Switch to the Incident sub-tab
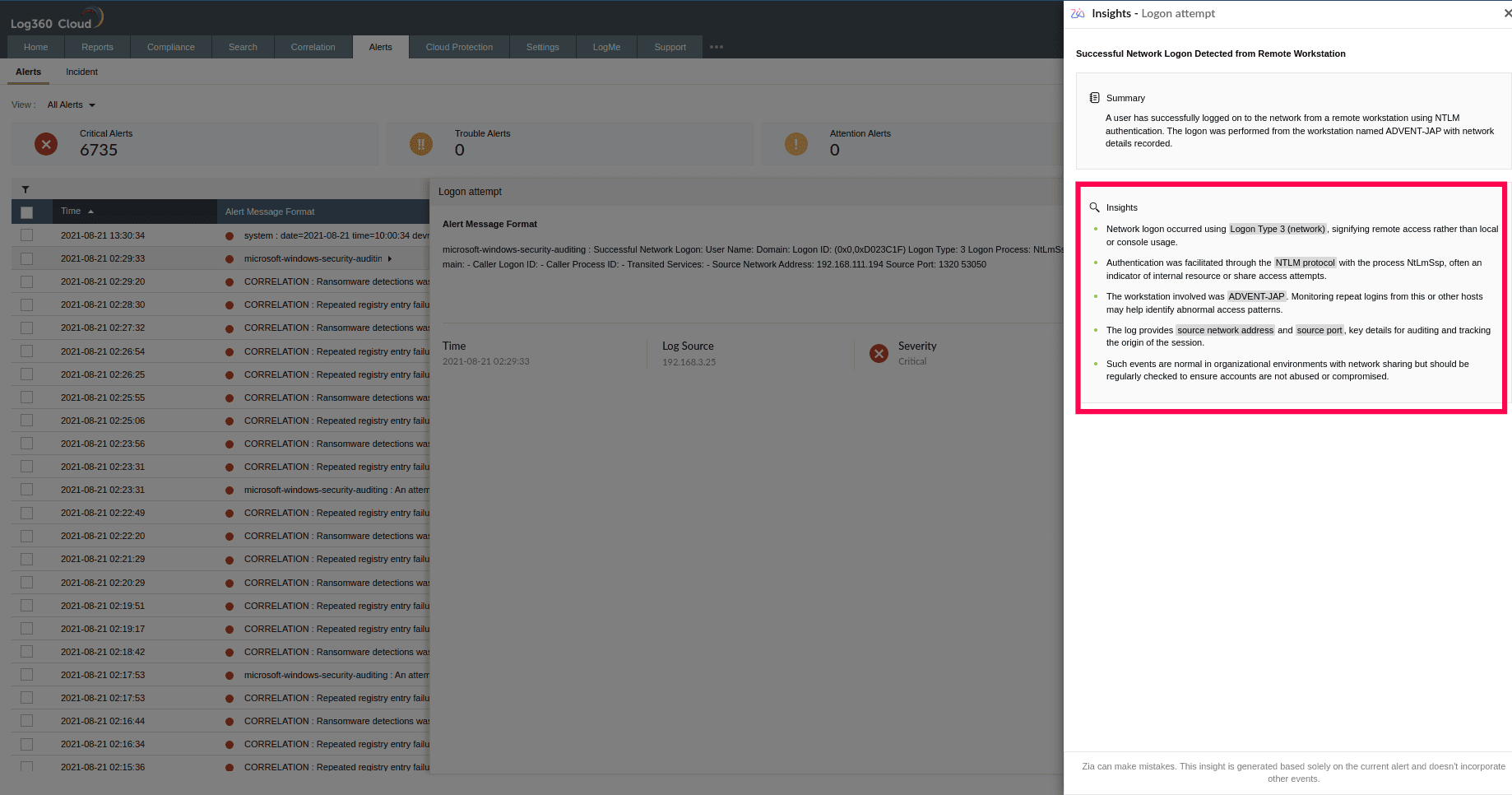The image size is (1512, 795). [x=81, y=72]
